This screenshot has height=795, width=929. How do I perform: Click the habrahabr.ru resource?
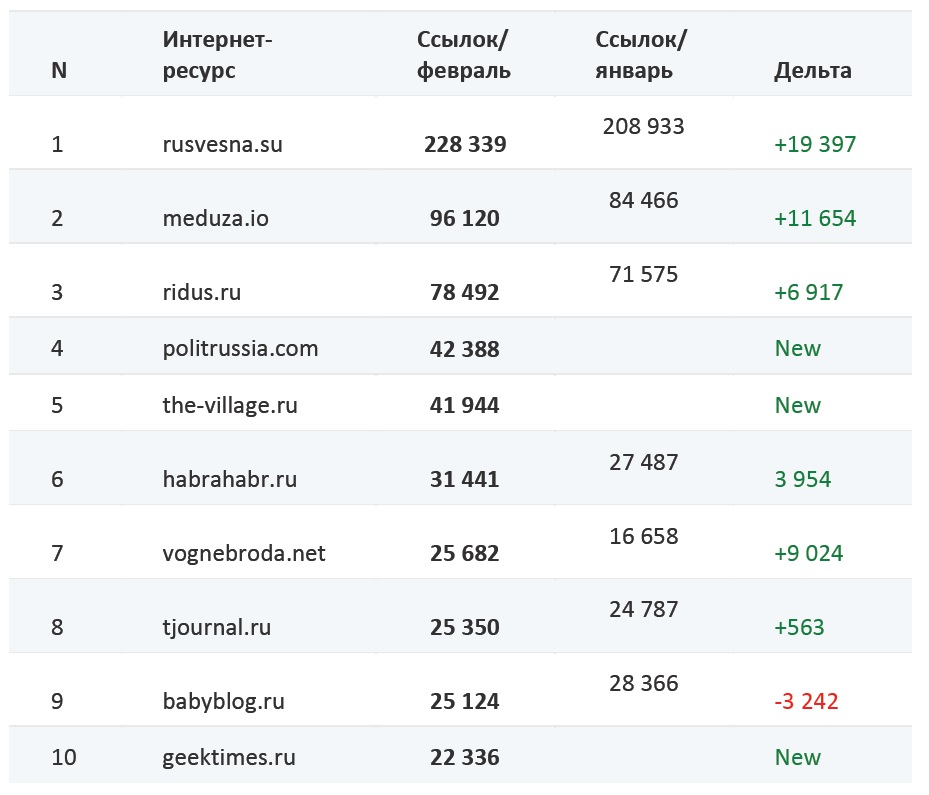tap(230, 479)
